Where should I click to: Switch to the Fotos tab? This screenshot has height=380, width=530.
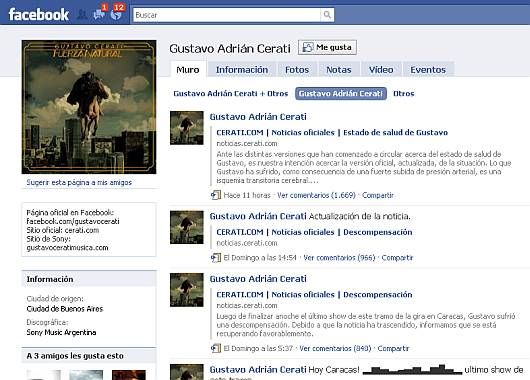tap(297, 70)
